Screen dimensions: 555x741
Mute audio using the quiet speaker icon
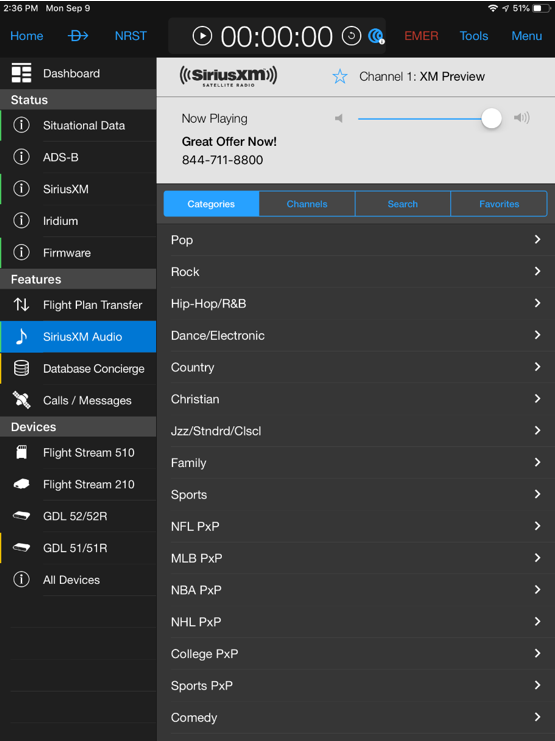click(338, 118)
